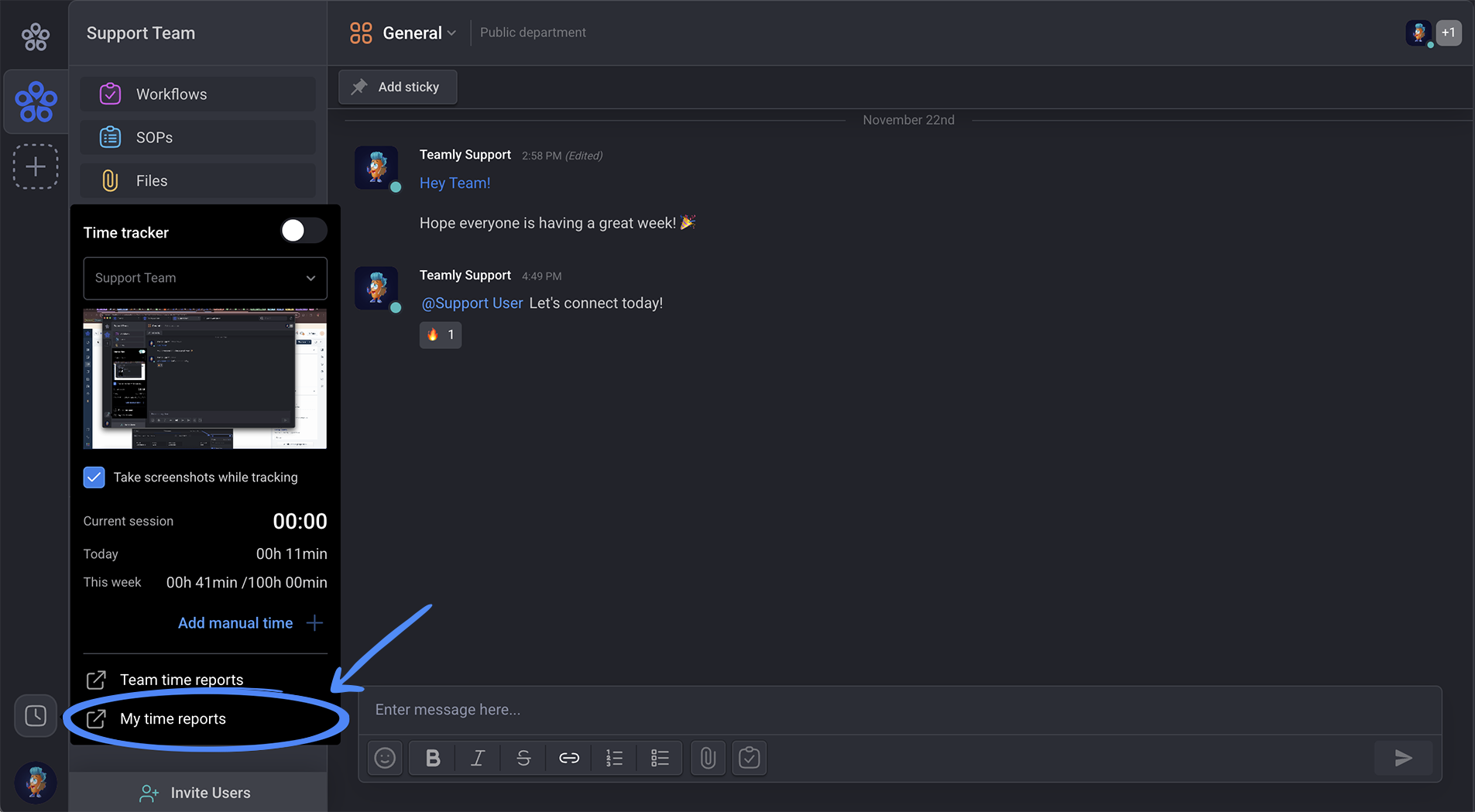Click the Teamly logo at top of sidebar
The height and width of the screenshot is (812, 1475).
tap(36, 36)
